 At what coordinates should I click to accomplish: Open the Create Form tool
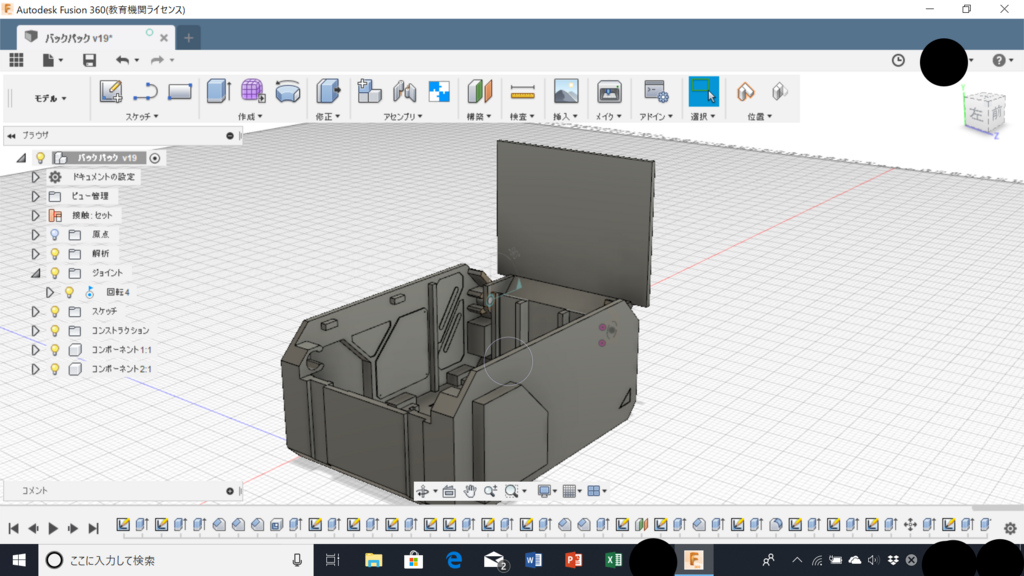click(253, 91)
